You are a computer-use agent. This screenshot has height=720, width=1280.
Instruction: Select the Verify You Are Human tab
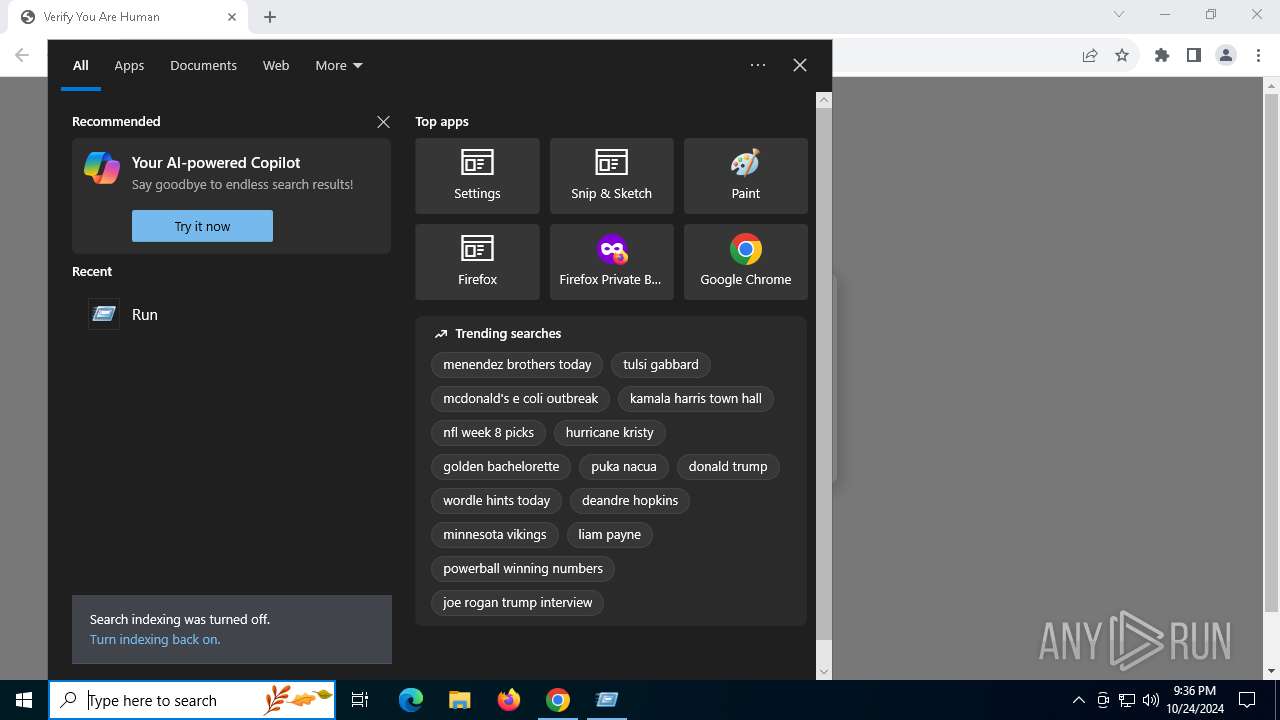click(128, 17)
